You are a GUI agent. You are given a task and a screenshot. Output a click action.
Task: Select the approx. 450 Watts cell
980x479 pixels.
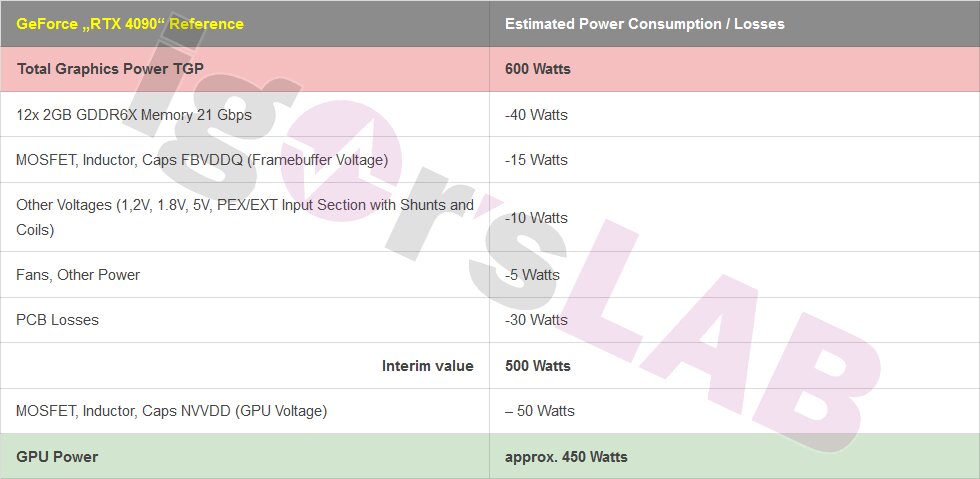tap(566, 456)
